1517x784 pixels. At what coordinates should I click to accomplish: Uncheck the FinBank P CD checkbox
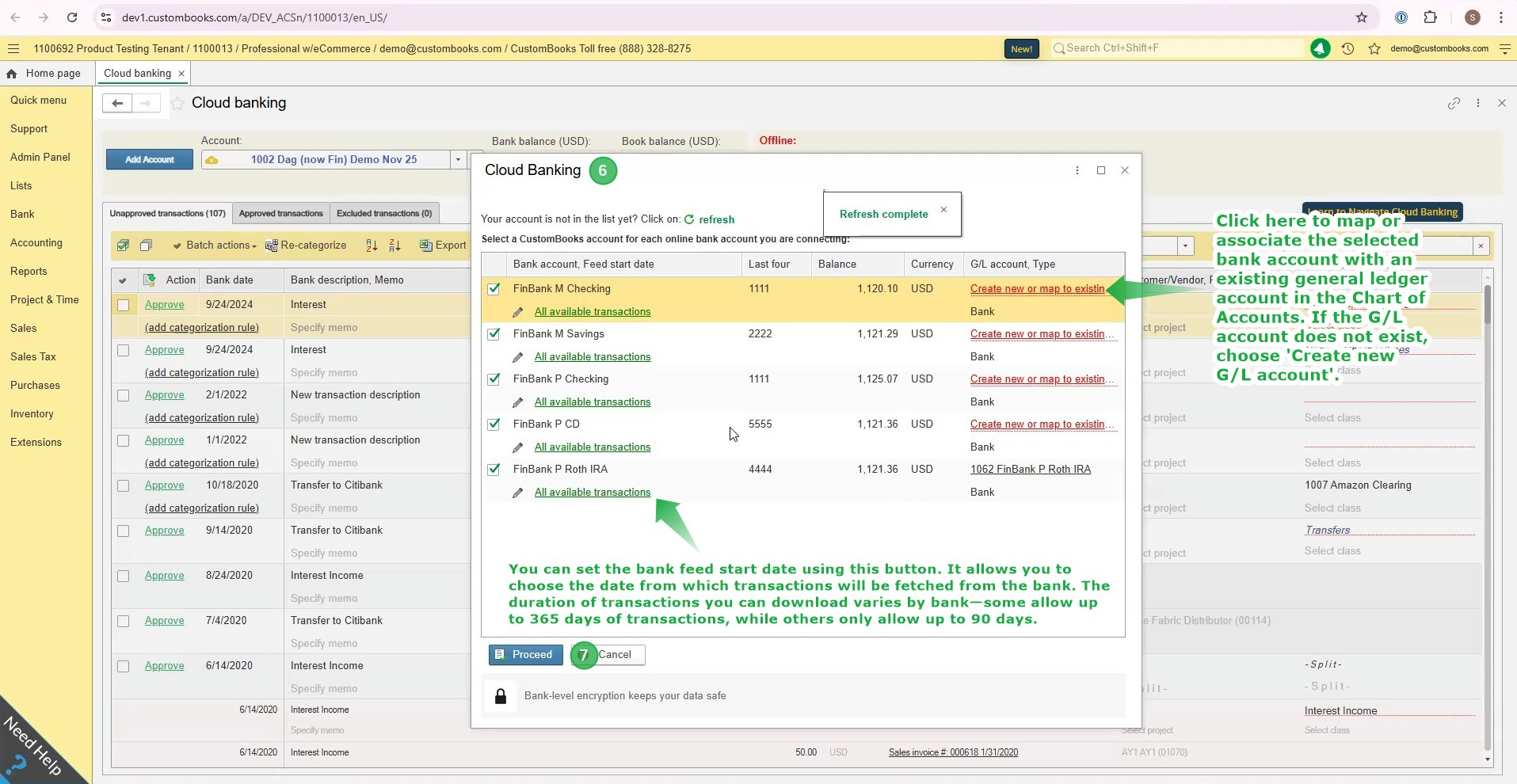coord(494,424)
